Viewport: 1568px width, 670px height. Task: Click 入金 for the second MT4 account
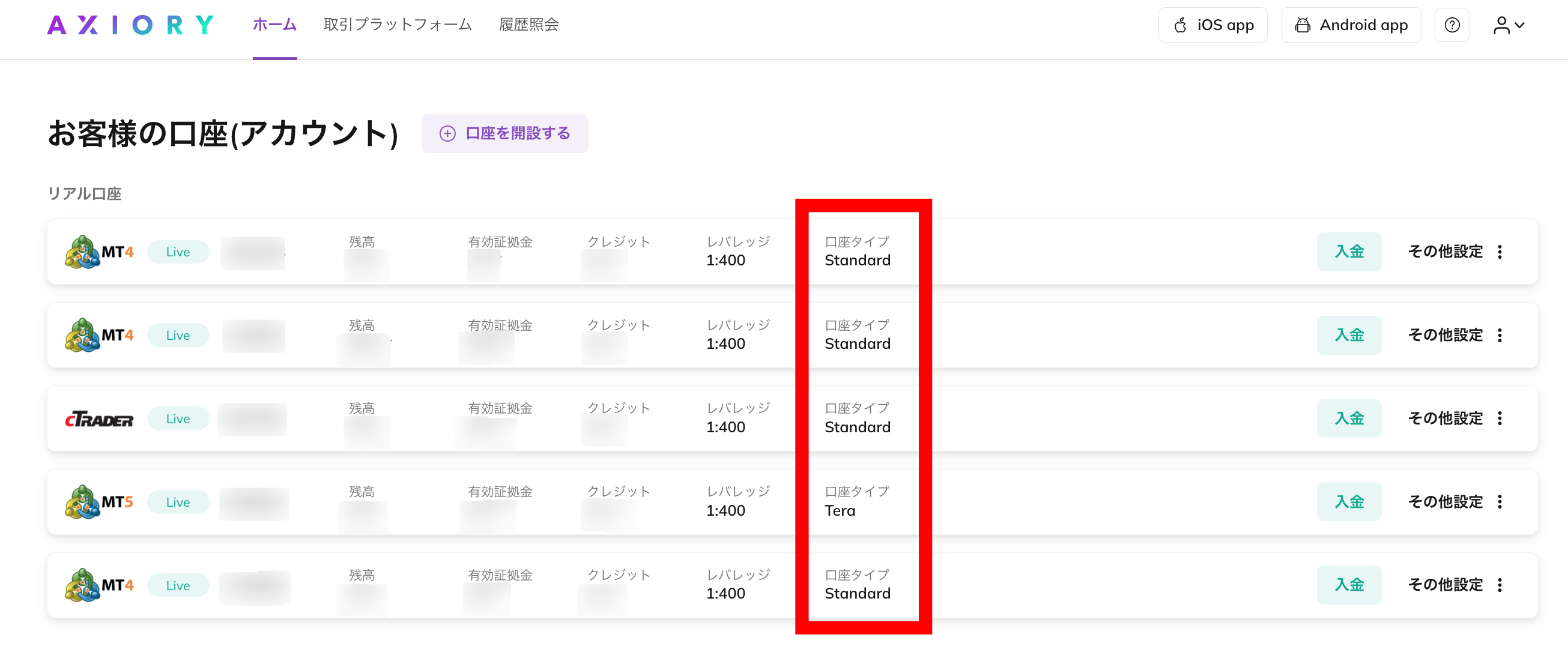click(1348, 336)
